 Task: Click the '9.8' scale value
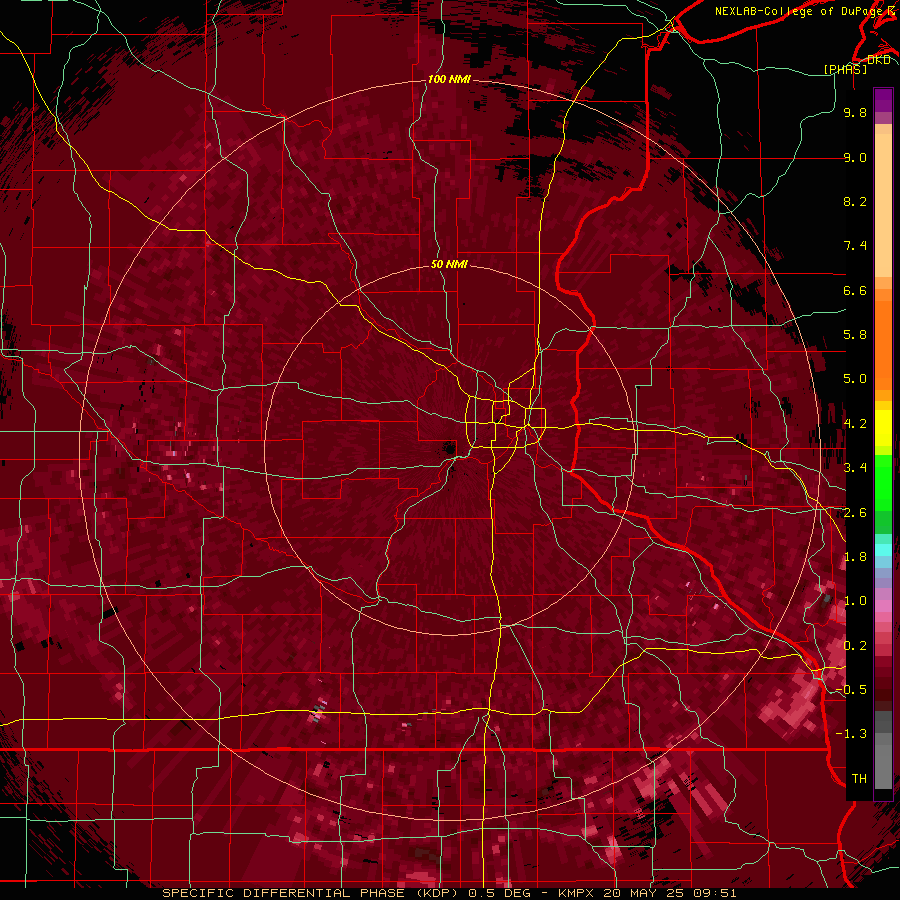(855, 112)
